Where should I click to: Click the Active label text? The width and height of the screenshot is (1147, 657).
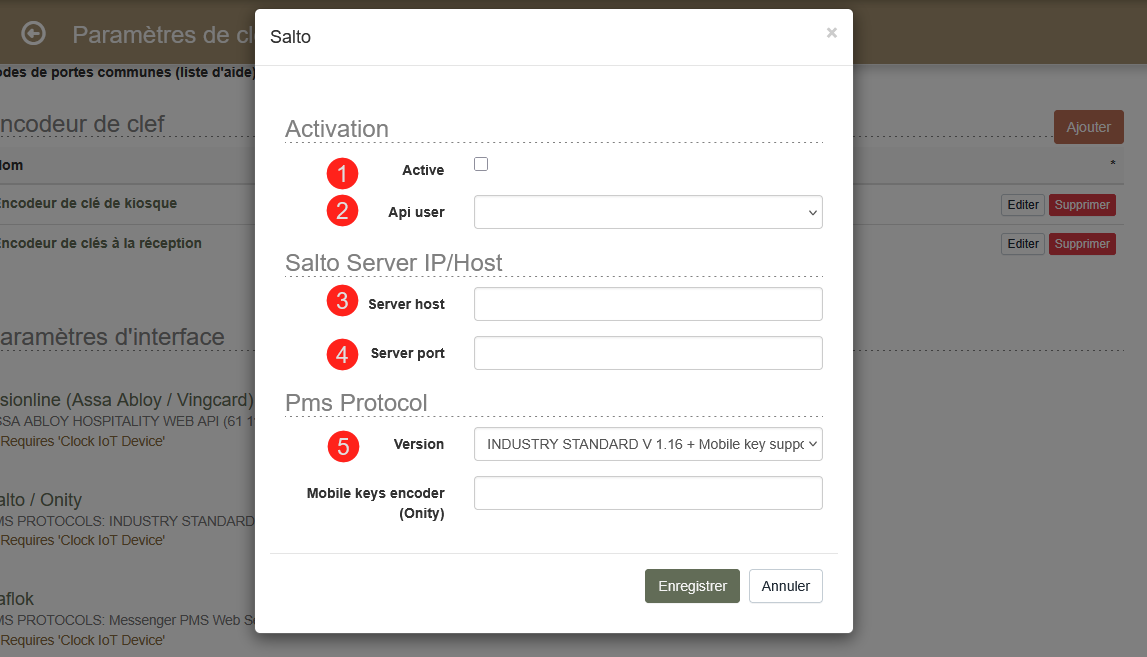423,170
